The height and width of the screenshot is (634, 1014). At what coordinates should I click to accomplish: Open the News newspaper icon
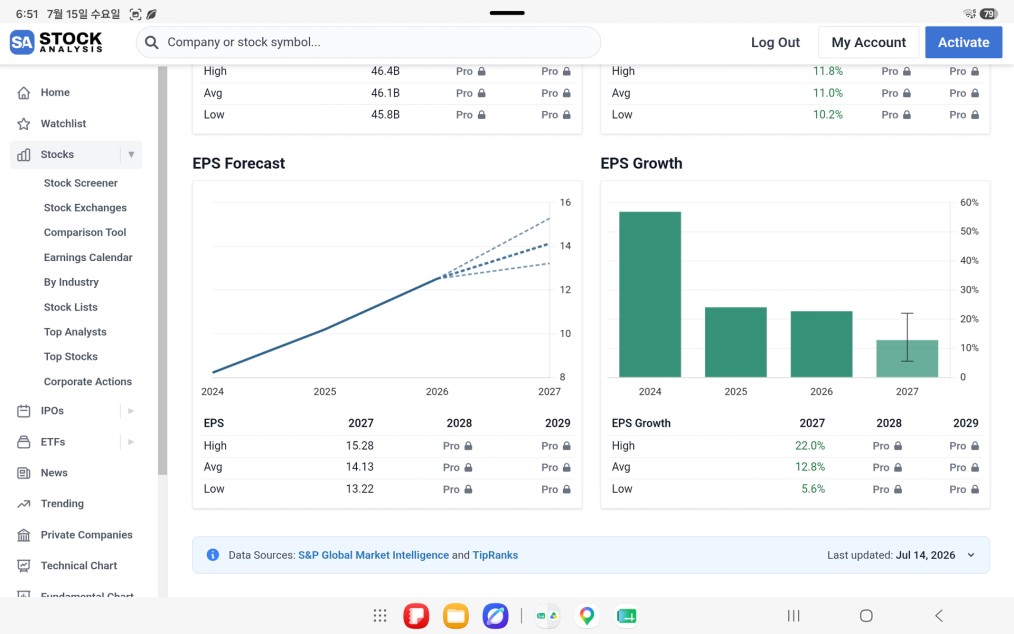(24, 473)
